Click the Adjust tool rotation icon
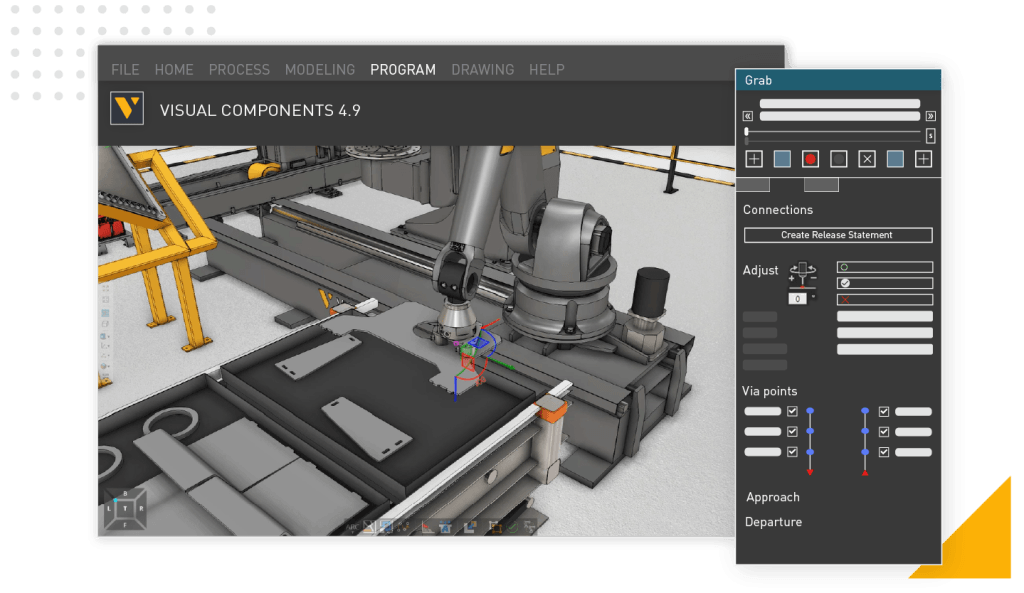Viewport: 1024px width, 593px height. click(x=803, y=276)
